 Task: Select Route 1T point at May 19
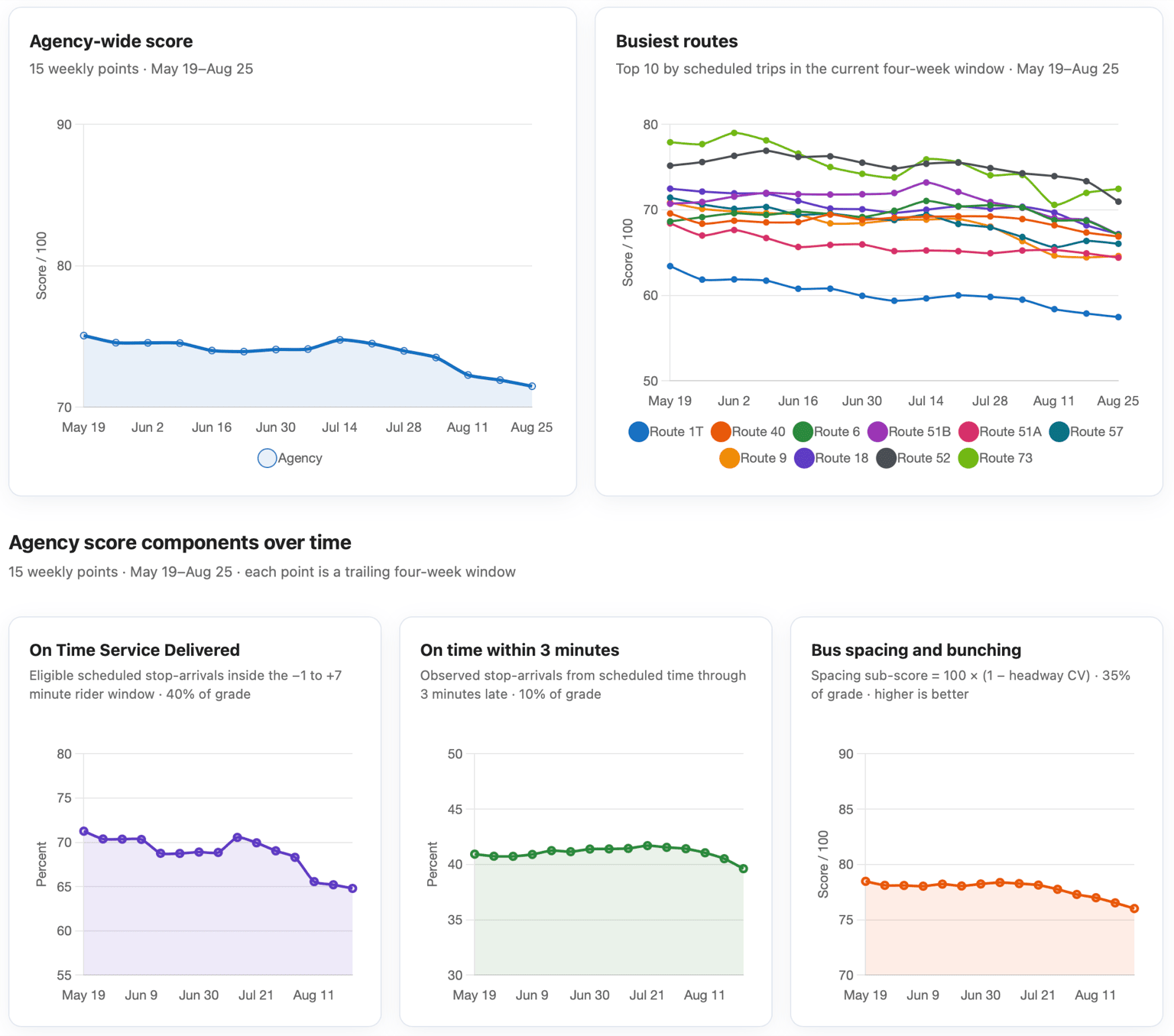click(670, 266)
